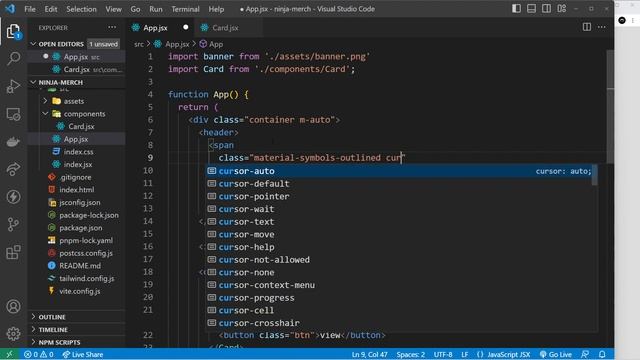The width and height of the screenshot is (640, 360).
Task: Click Live Share in the status bar
Action: pyautogui.click(x=82, y=354)
